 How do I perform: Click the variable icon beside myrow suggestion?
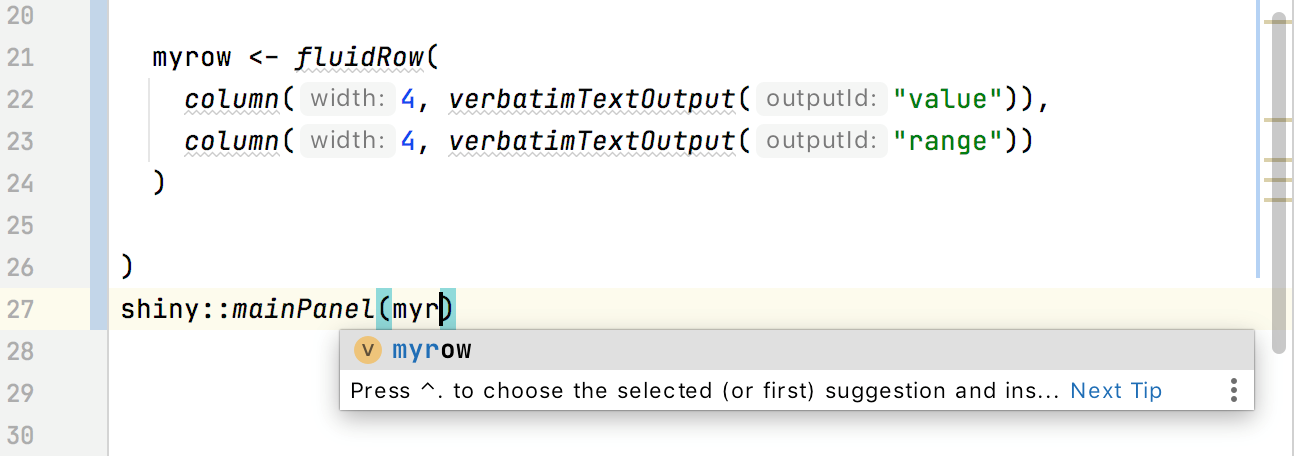click(x=369, y=350)
